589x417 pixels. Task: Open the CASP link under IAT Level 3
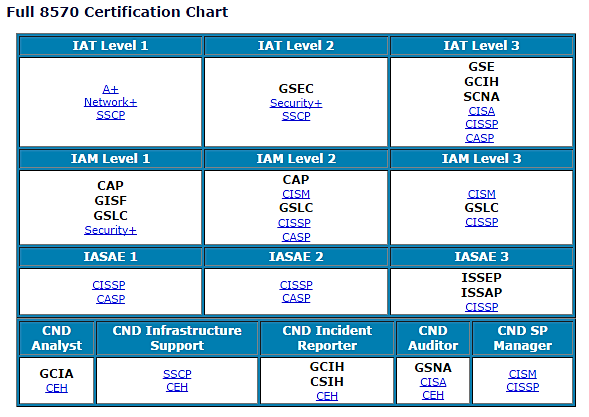point(480,138)
